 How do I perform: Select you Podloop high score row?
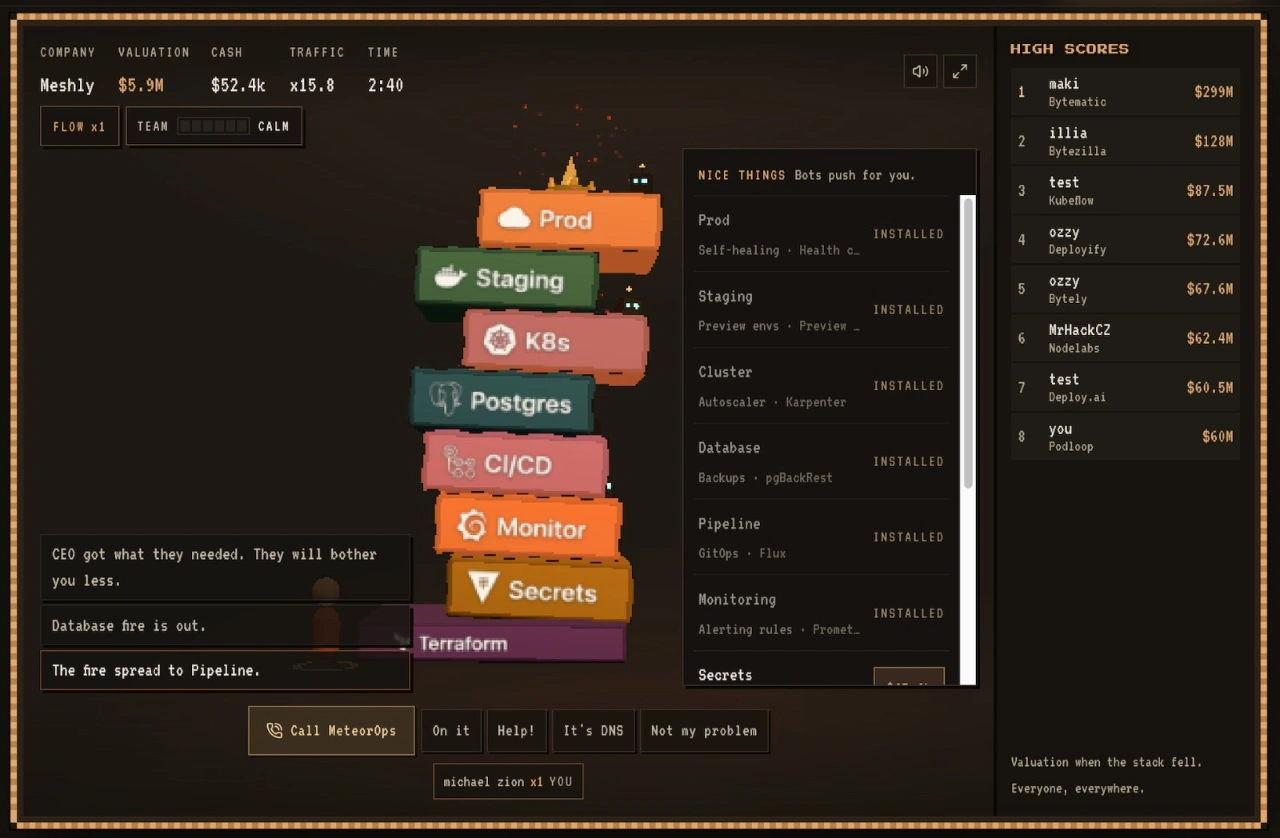tap(1125, 437)
